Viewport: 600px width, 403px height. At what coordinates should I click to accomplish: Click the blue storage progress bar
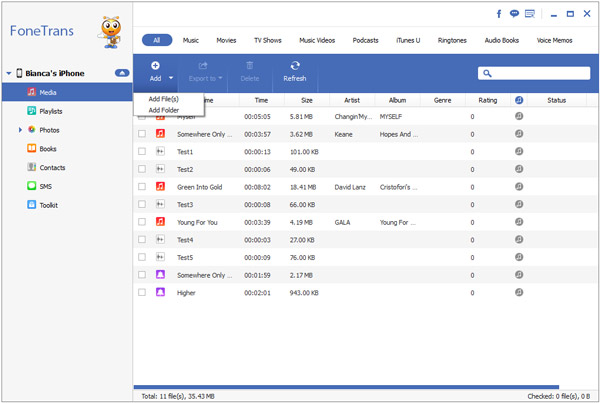pyautogui.click(x=346, y=387)
